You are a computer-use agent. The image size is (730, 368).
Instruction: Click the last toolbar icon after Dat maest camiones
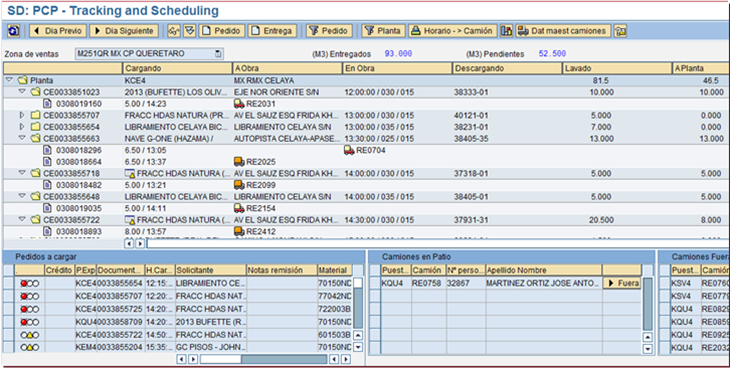point(620,31)
